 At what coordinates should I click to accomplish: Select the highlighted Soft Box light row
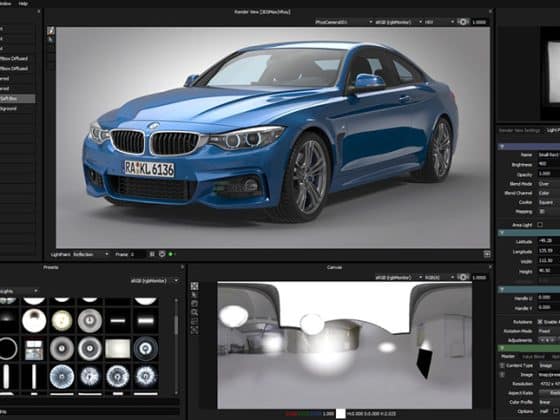(x=18, y=99)
